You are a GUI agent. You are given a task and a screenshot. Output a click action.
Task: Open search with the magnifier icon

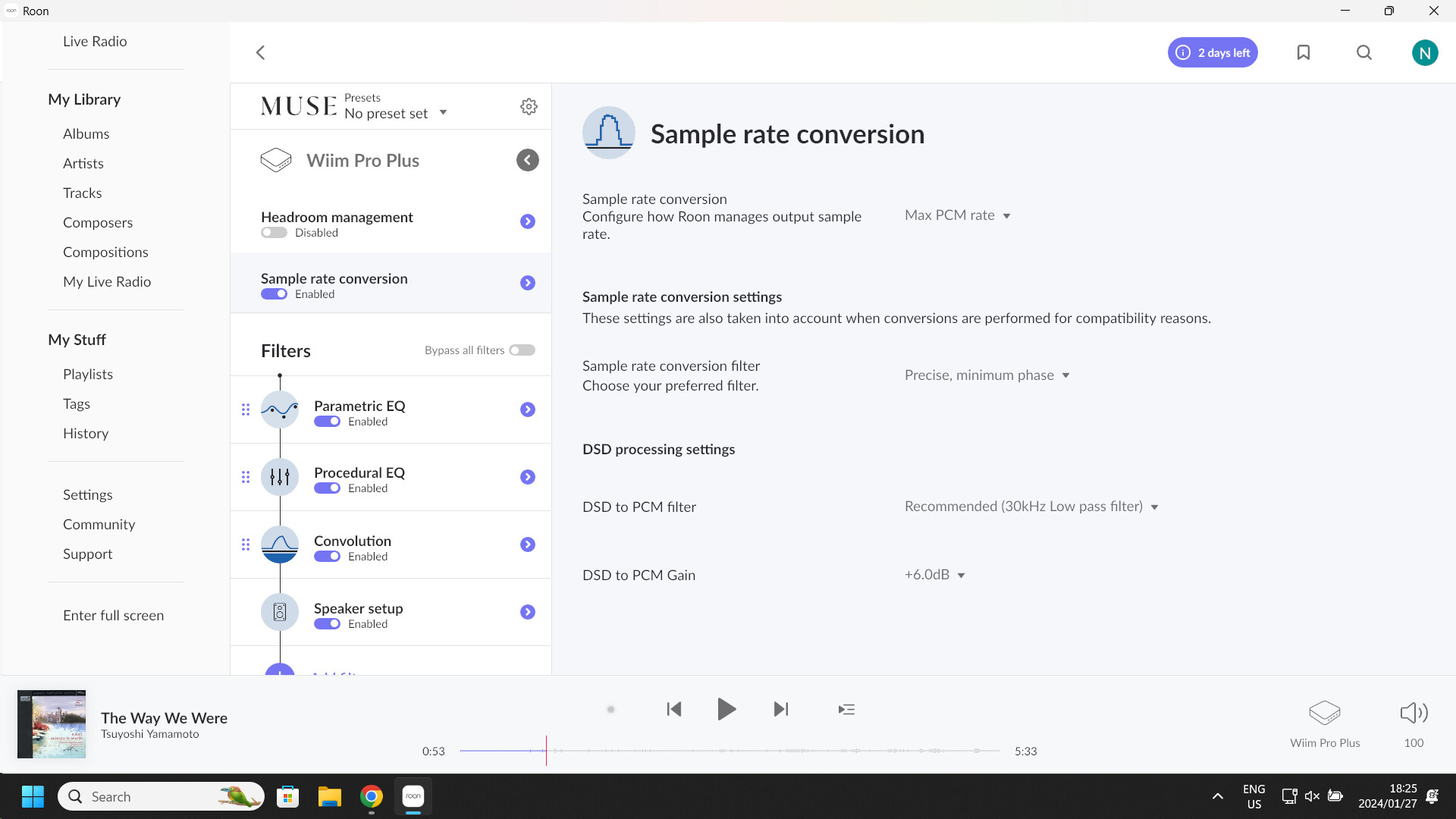[x=1363, y=52]
